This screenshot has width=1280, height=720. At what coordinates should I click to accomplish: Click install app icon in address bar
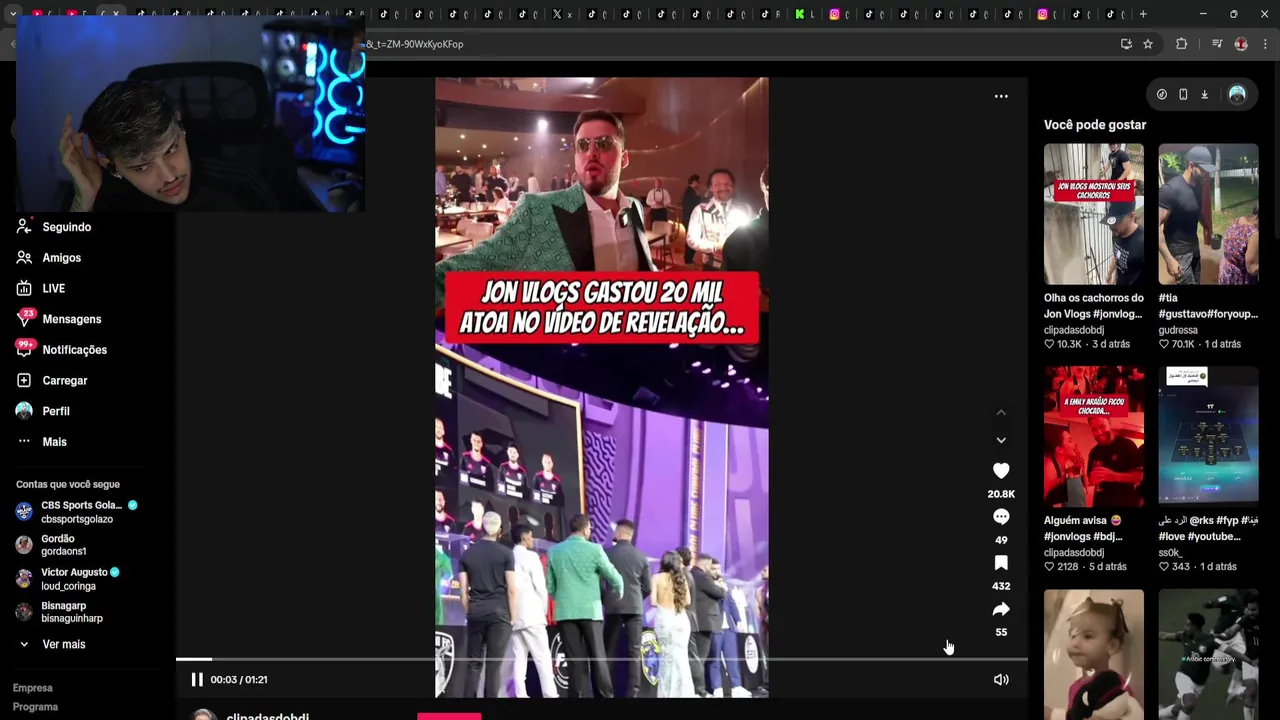point(1126,44)
